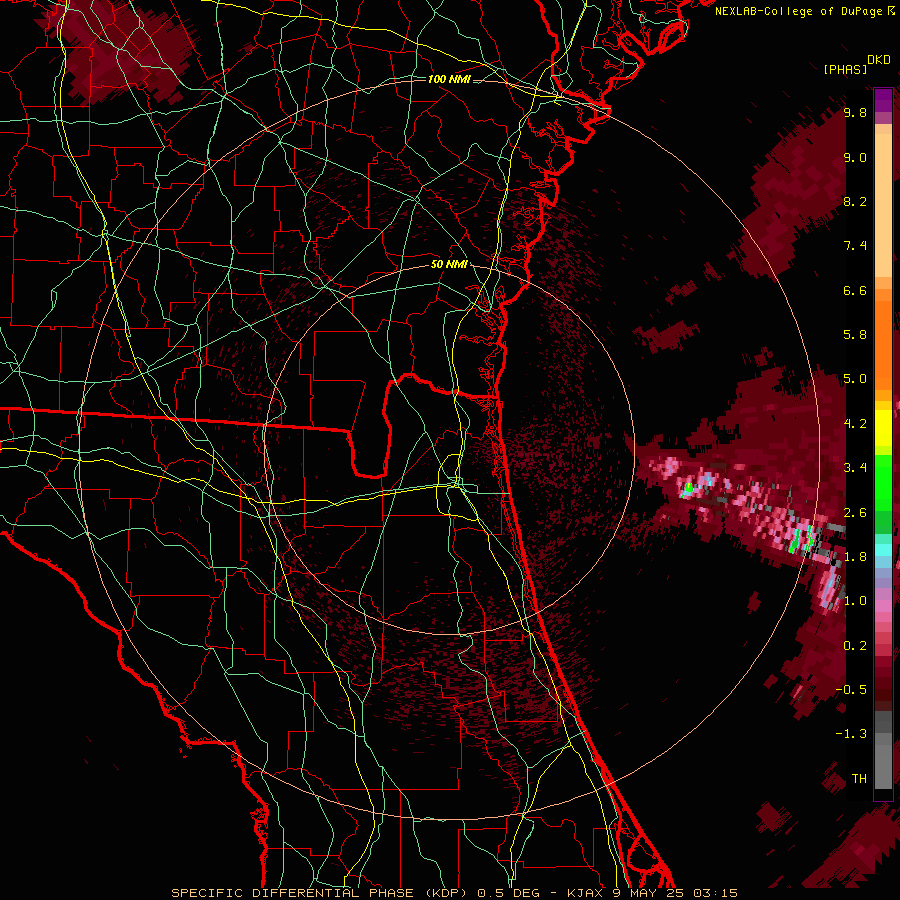Click the 4.2 value on KDP scale
Image resolution: width=900 pixels, height=900 pixels.
click(x=855, y=424)
